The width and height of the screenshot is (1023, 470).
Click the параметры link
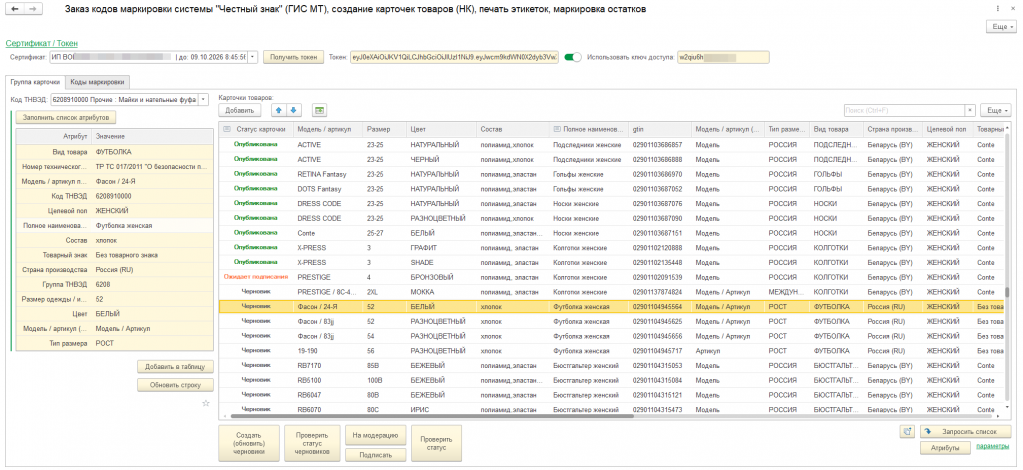pyautogui.click(x=992, y=446)
